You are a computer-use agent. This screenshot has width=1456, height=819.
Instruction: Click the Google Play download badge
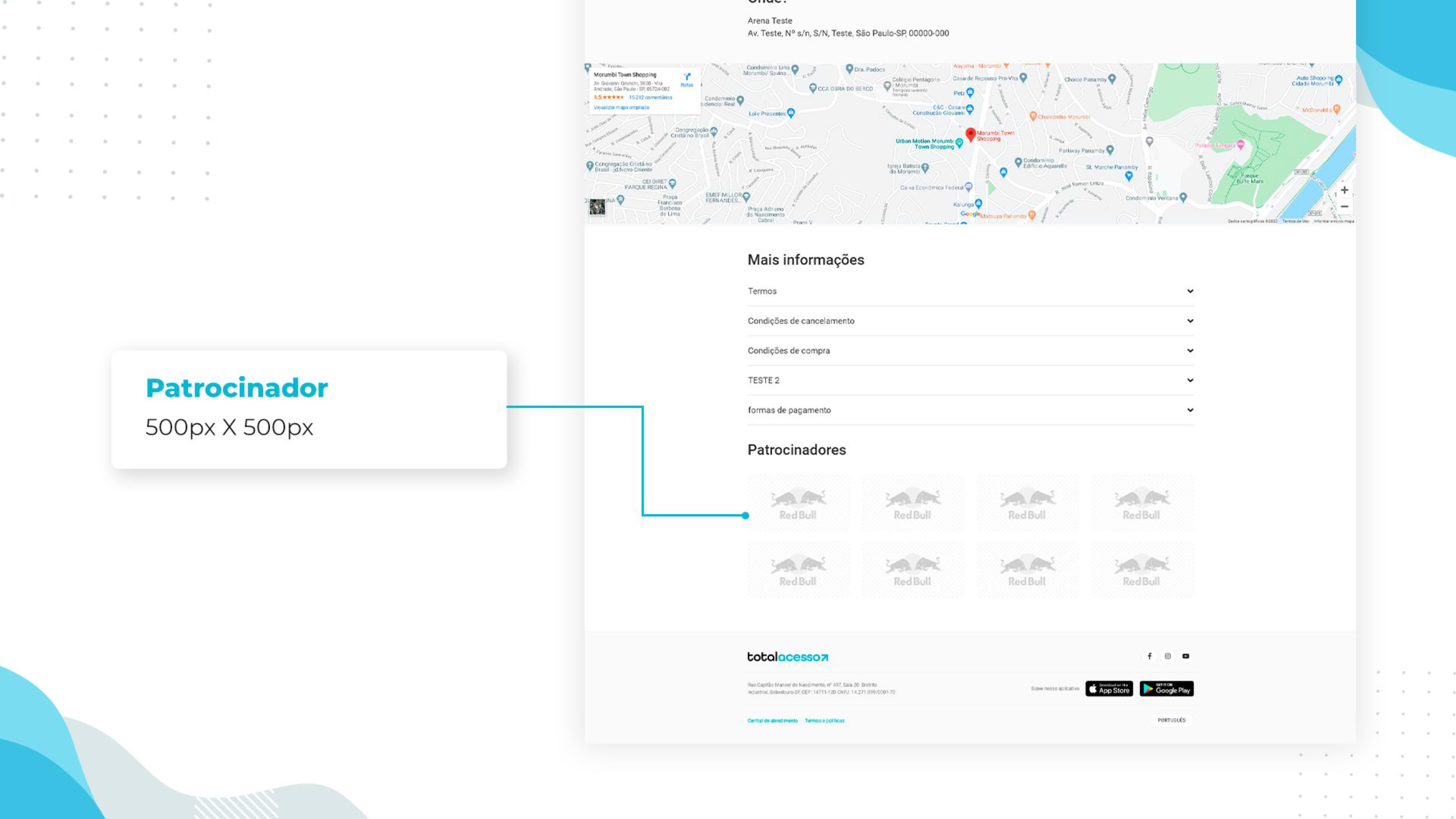pyautogui.click(x=1167, y=688)
